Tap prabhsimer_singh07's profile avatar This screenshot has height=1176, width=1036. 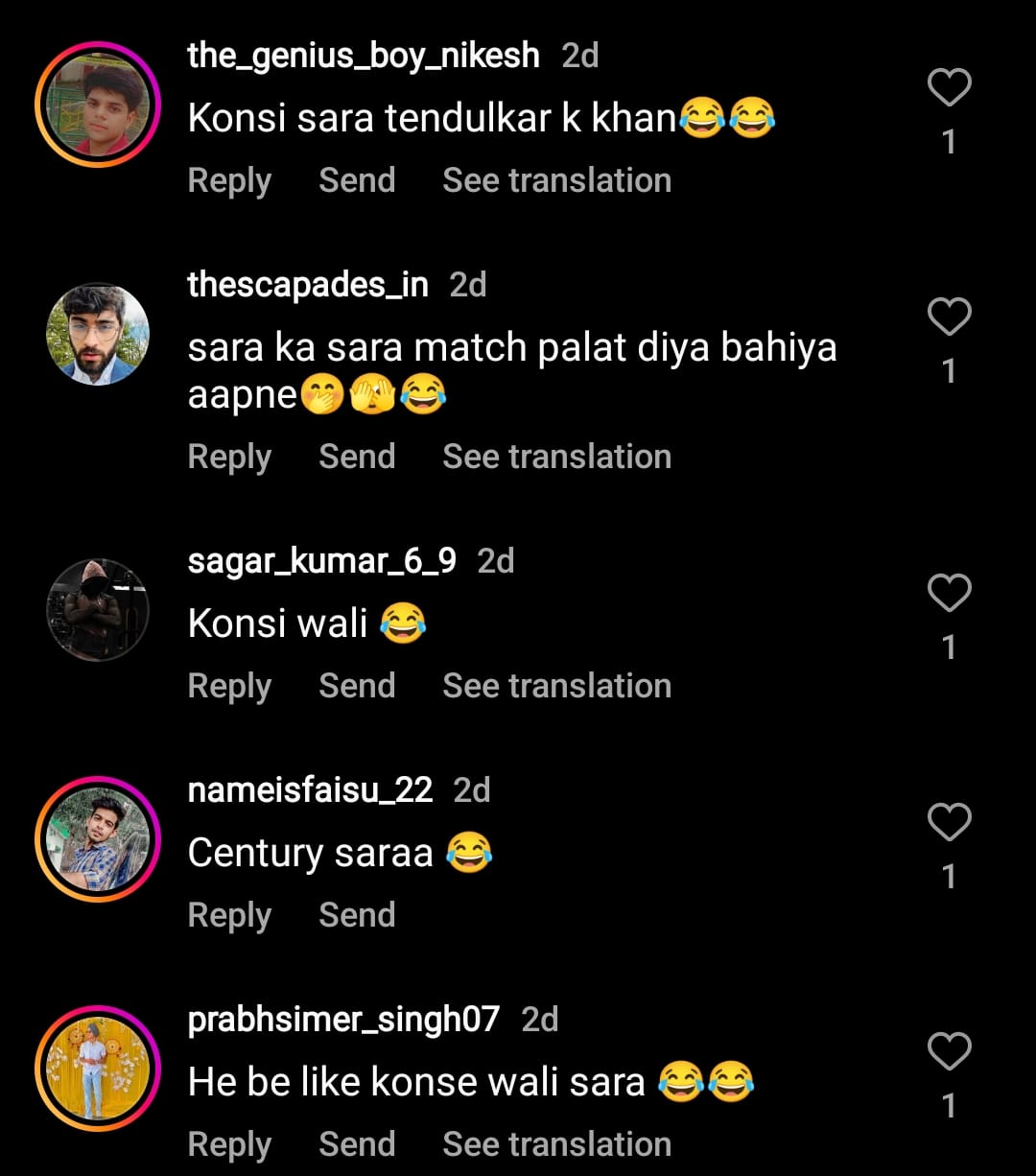pyautogui.click(x=98, y=1068)
